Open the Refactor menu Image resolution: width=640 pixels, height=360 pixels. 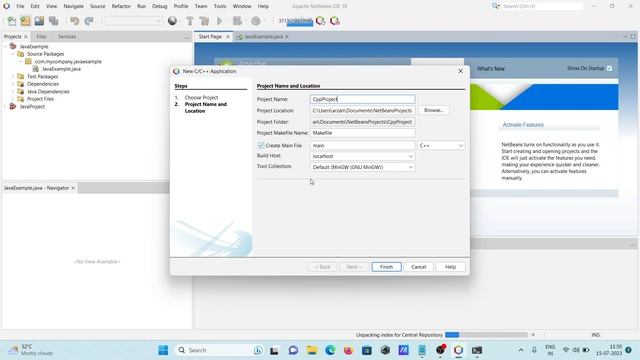[x=121, y=6]
